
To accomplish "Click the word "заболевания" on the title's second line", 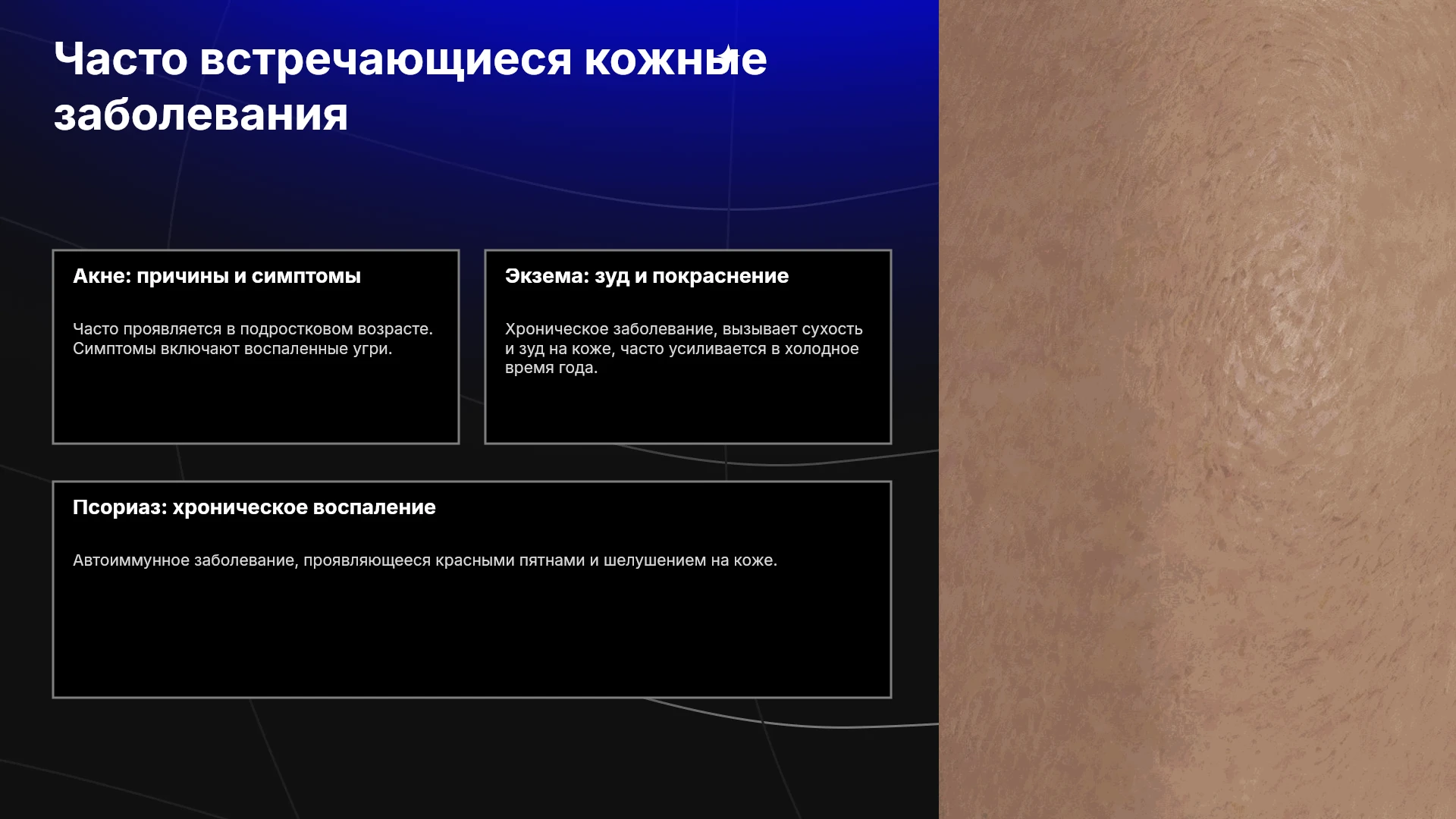I will click(201, 115).
